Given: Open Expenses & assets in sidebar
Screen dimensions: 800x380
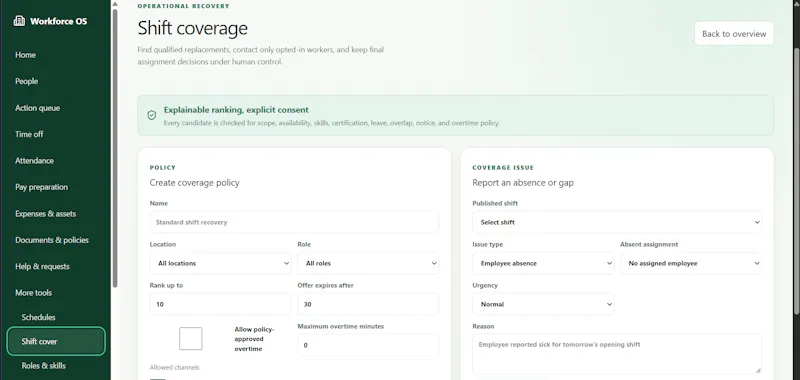Looking at the screenshot, I should [x=45, y=214].
